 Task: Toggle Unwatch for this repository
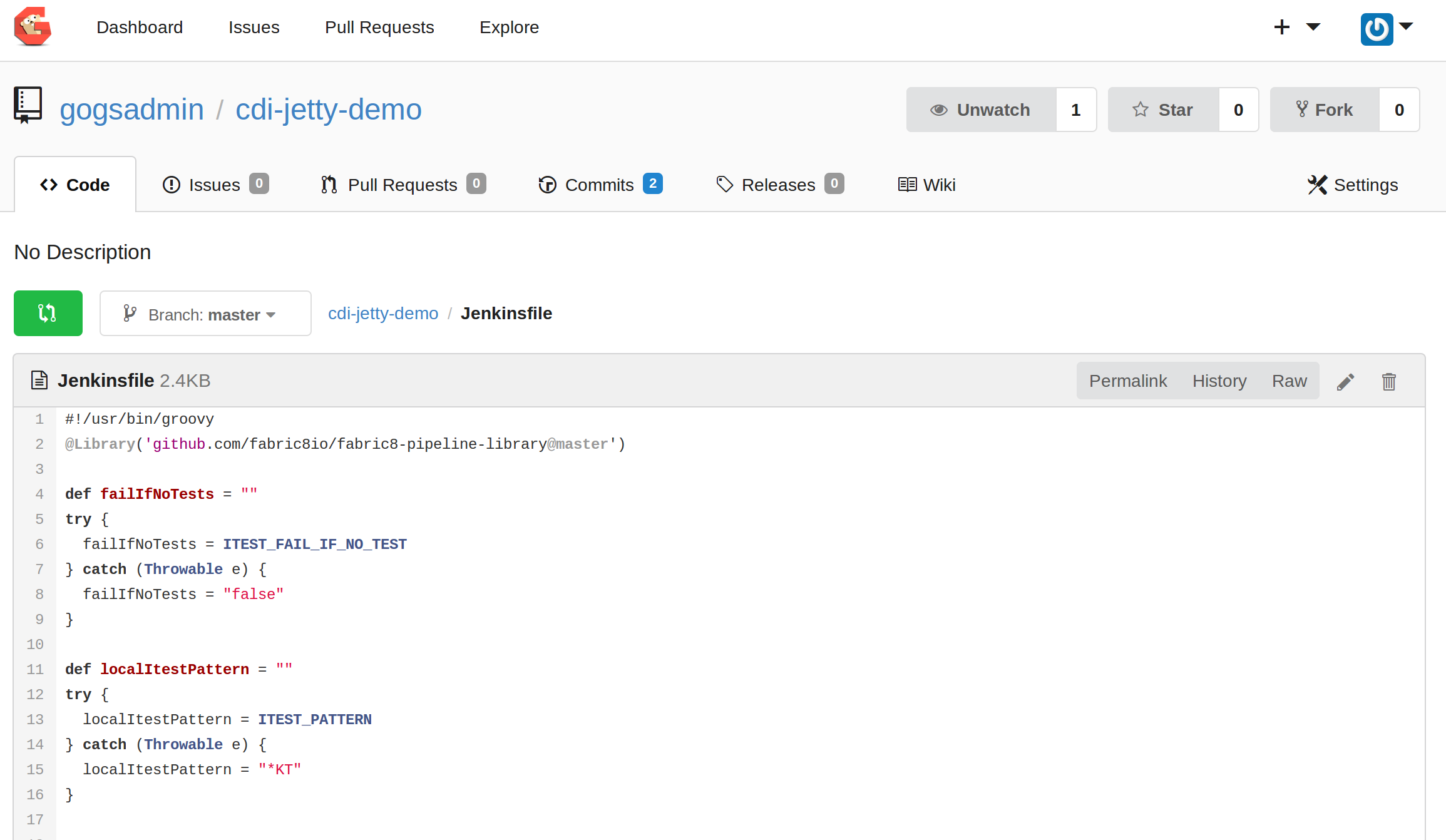click(981, 110)
